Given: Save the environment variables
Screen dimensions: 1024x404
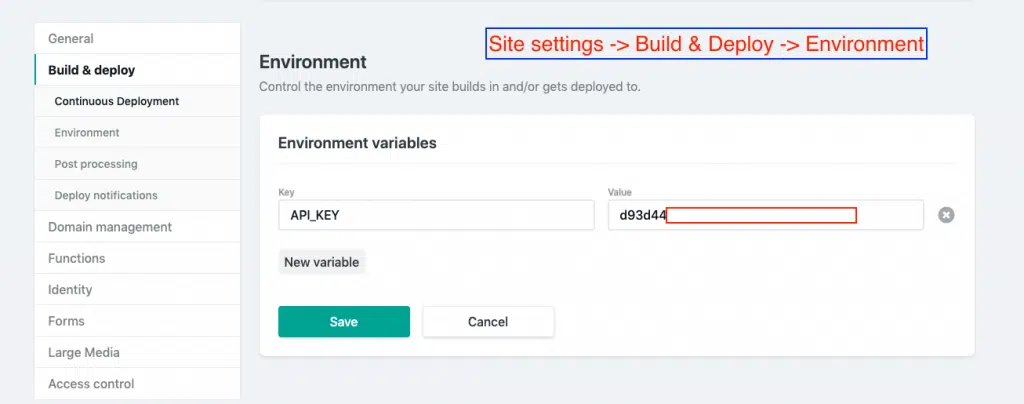Looking at the screenshot, I should (343, 321).
